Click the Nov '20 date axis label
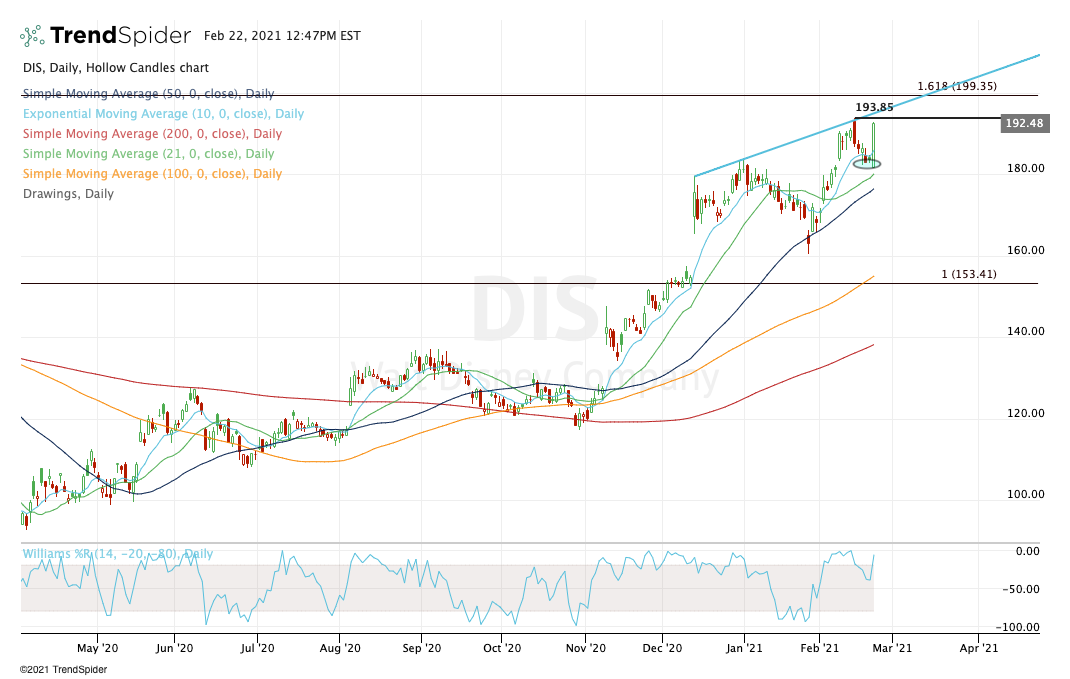Image resolution: width=1070 pixels, height=679 pixels. point(585,648)
